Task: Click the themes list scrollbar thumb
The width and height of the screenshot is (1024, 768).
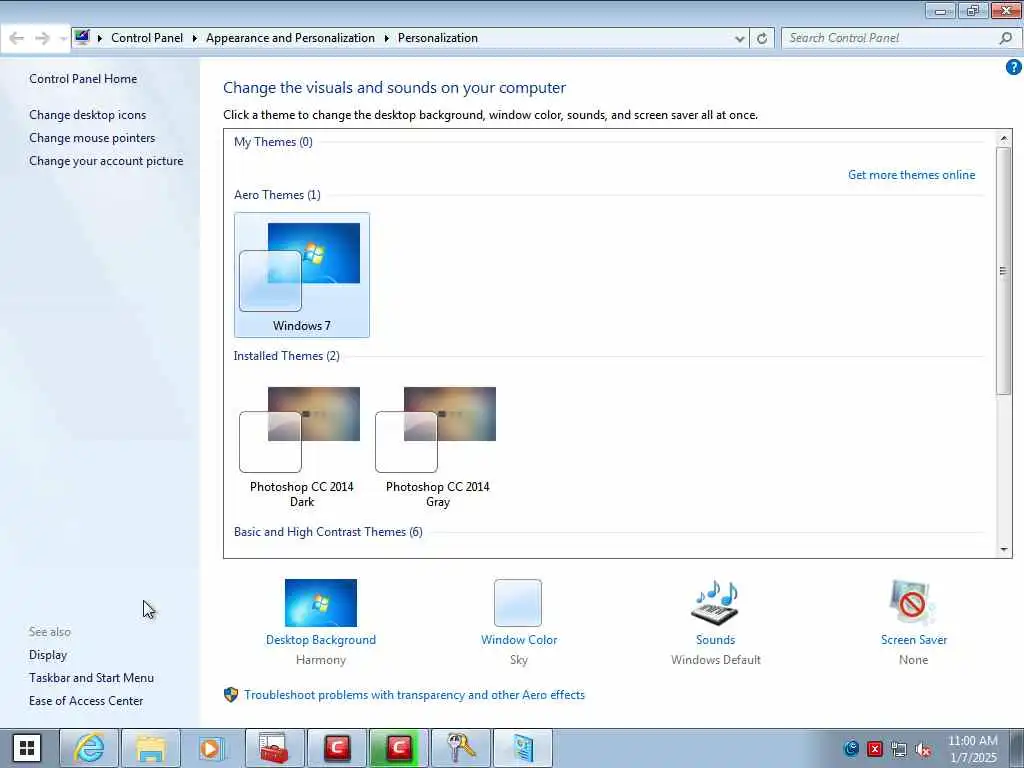Action: [1004, 271]
